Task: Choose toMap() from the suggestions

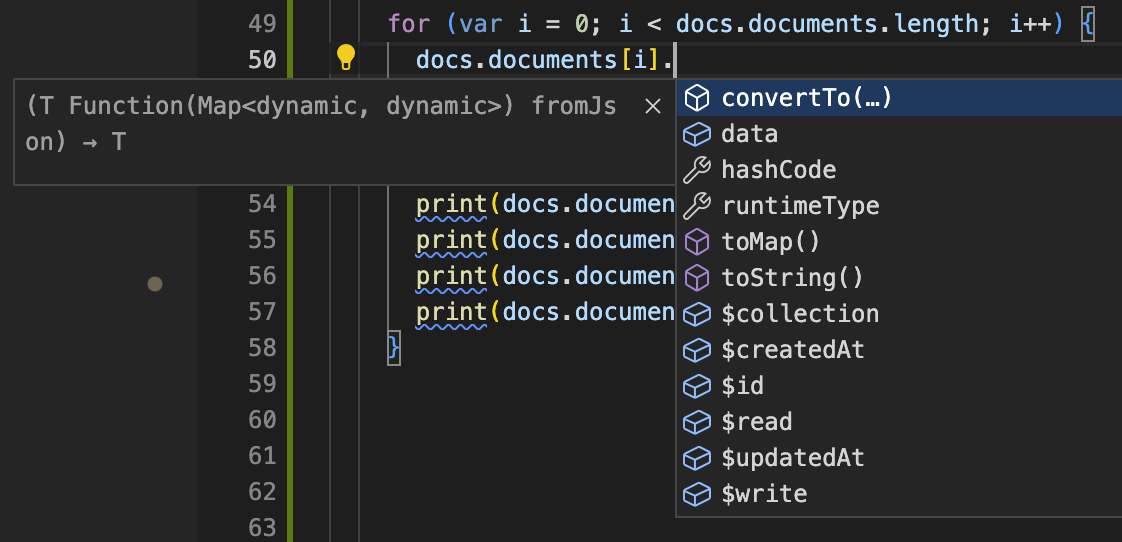Action: coord(899,242)
